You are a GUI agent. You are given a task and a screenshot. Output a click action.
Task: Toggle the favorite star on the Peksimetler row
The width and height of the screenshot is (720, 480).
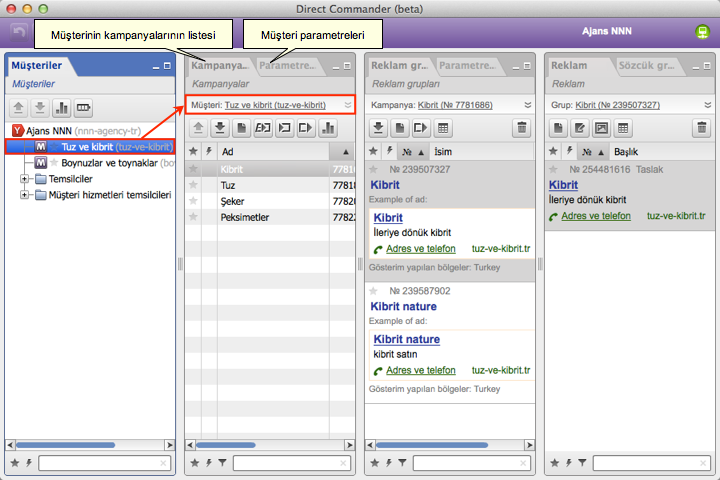(193, 217)
